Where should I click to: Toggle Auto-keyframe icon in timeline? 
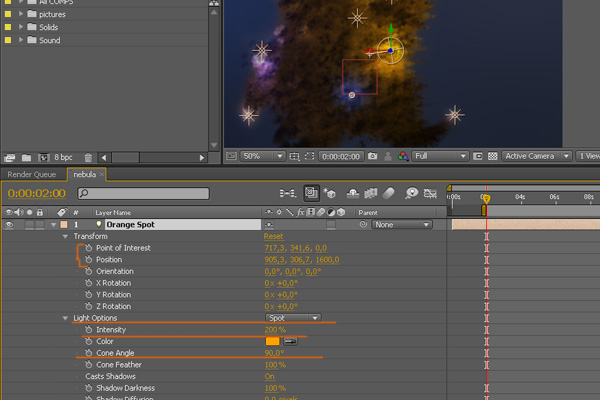430,193
